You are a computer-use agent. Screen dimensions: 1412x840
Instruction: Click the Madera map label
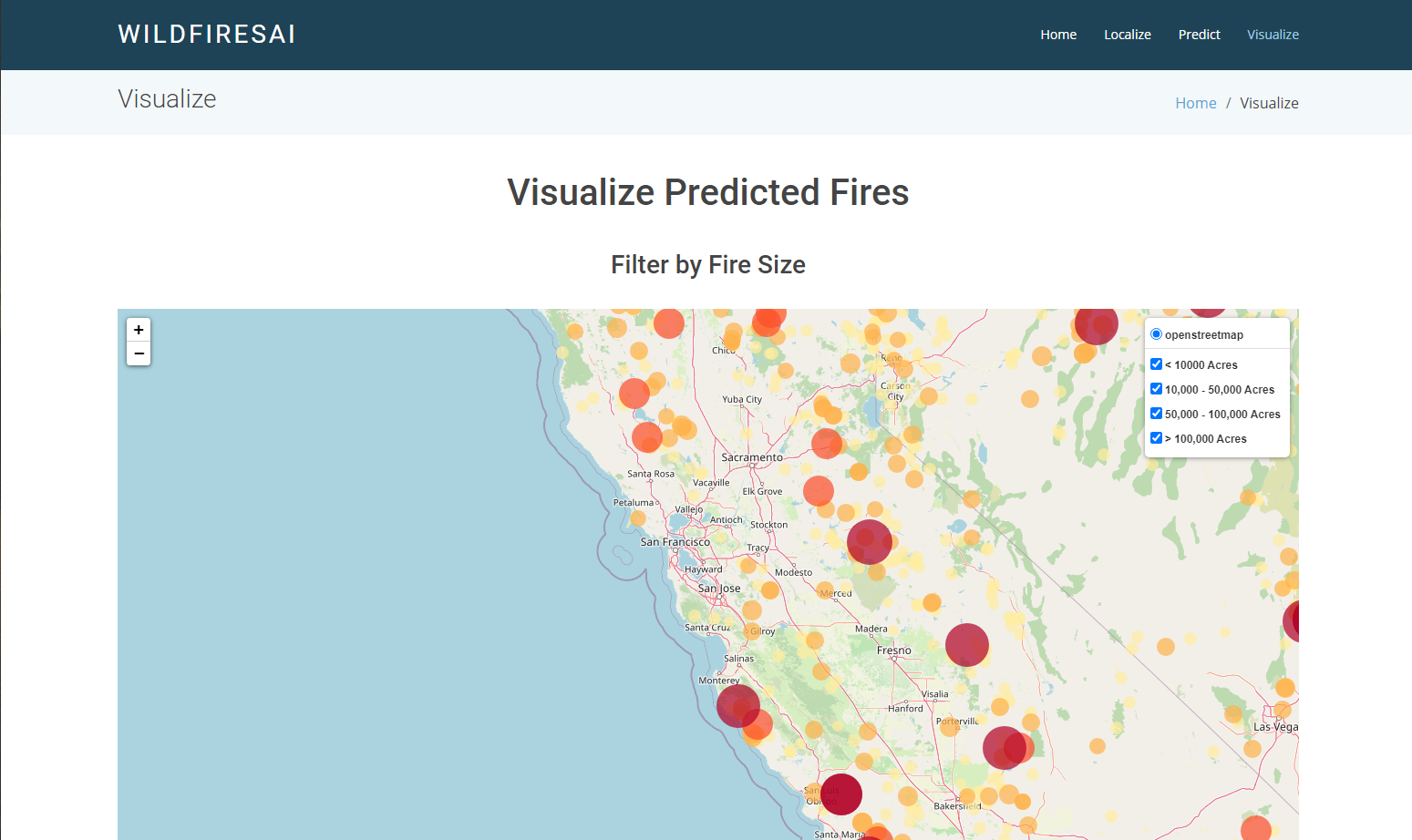coord(871,629)
